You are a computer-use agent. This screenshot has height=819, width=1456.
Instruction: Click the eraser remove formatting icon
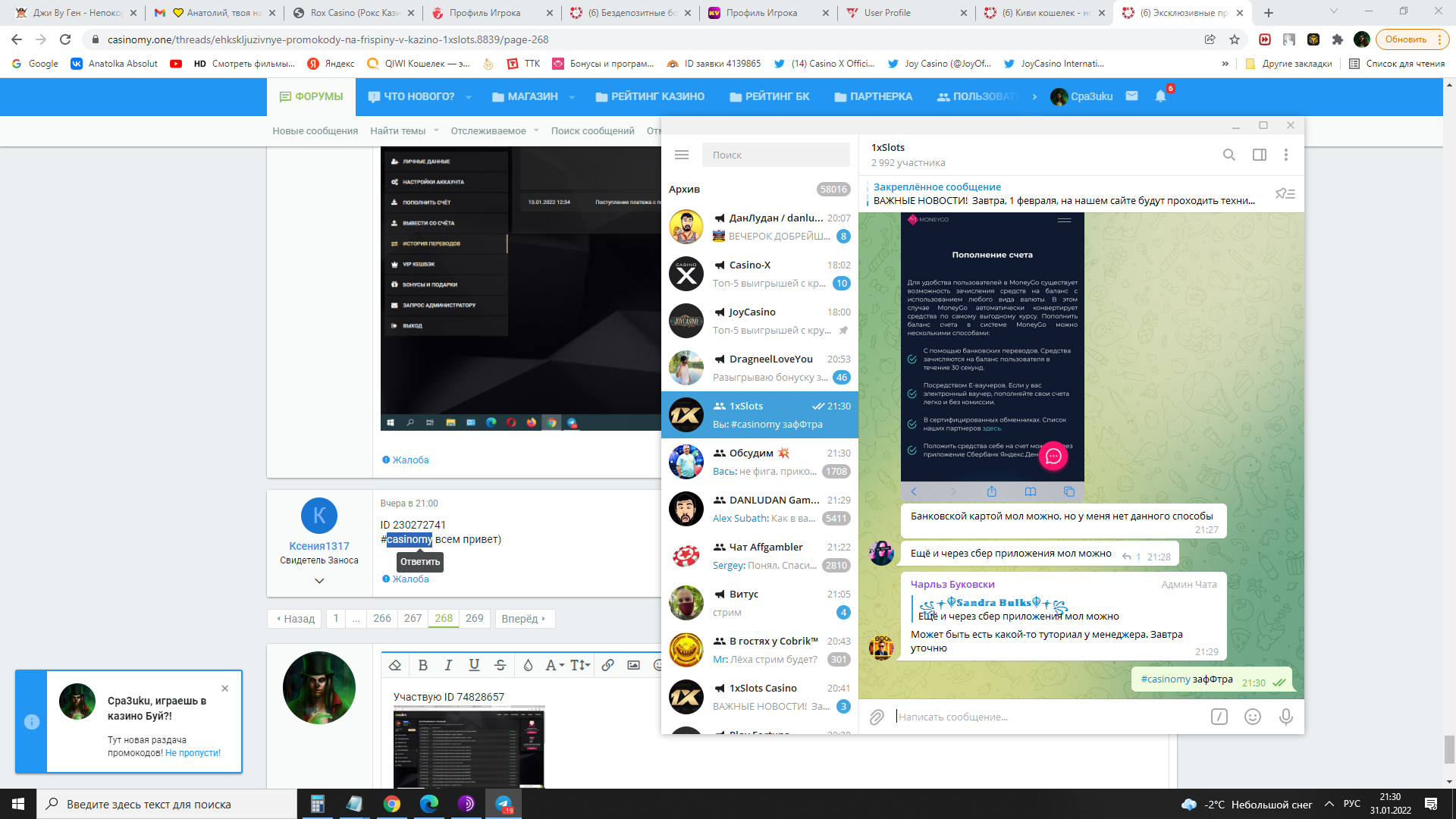point(395,665)
